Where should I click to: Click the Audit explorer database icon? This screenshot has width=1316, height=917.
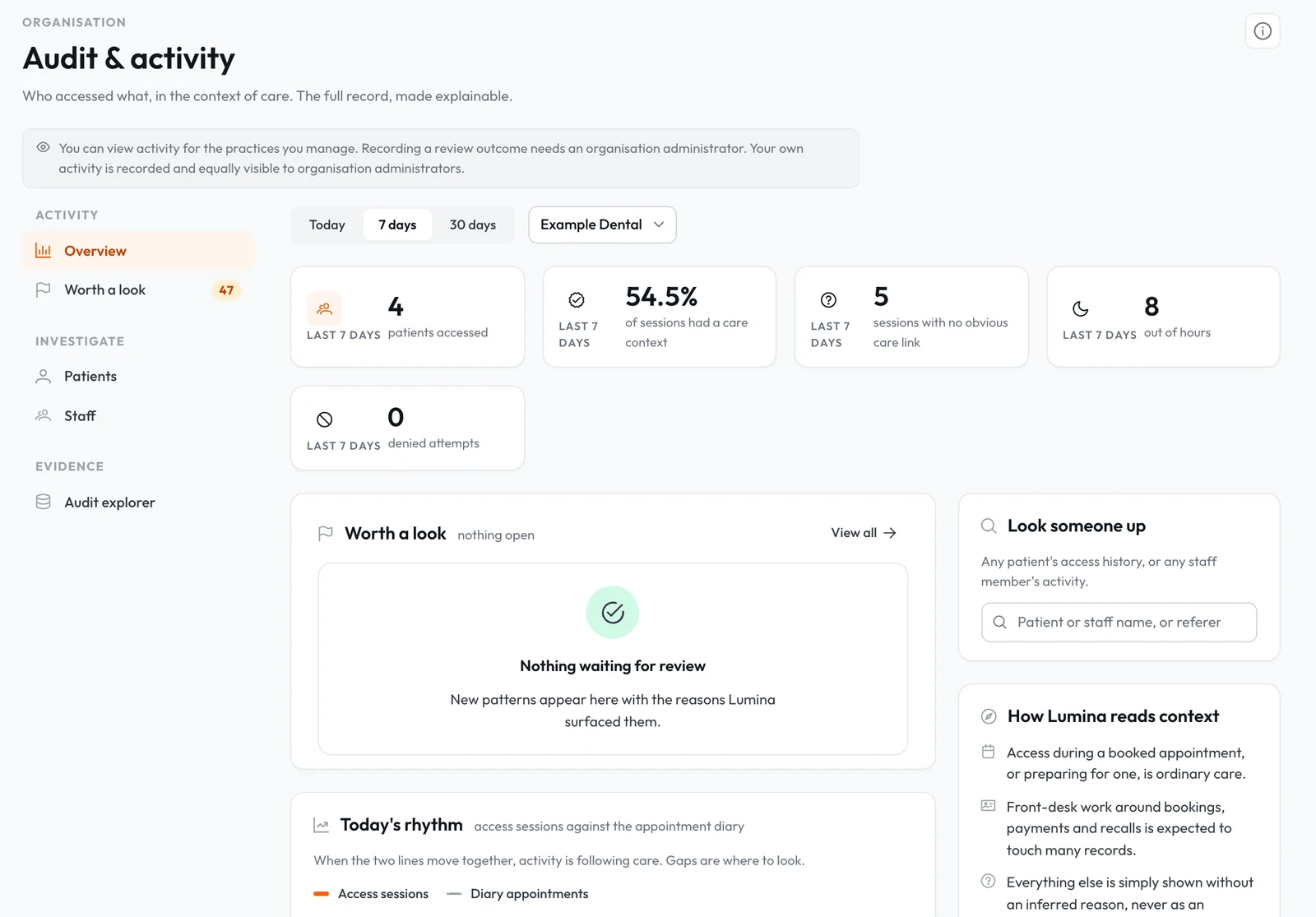[44, 502]
